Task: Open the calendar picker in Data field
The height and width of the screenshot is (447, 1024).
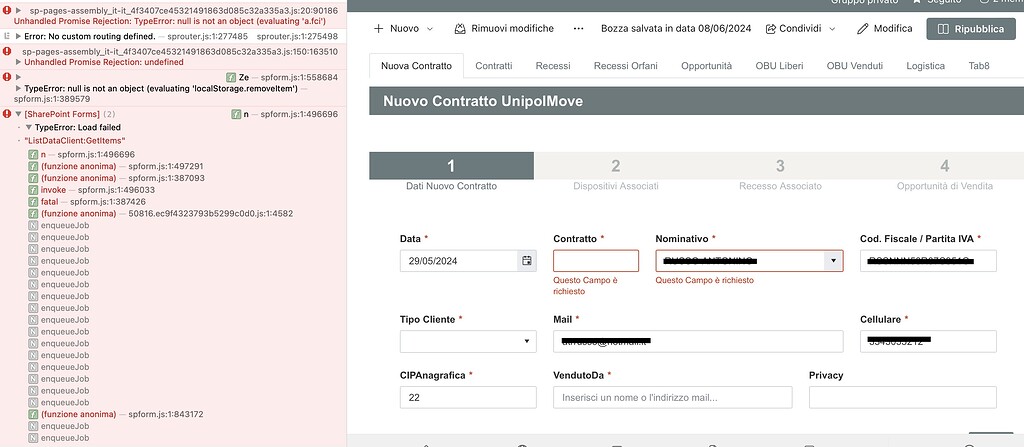Action: (x=526, y=261)
